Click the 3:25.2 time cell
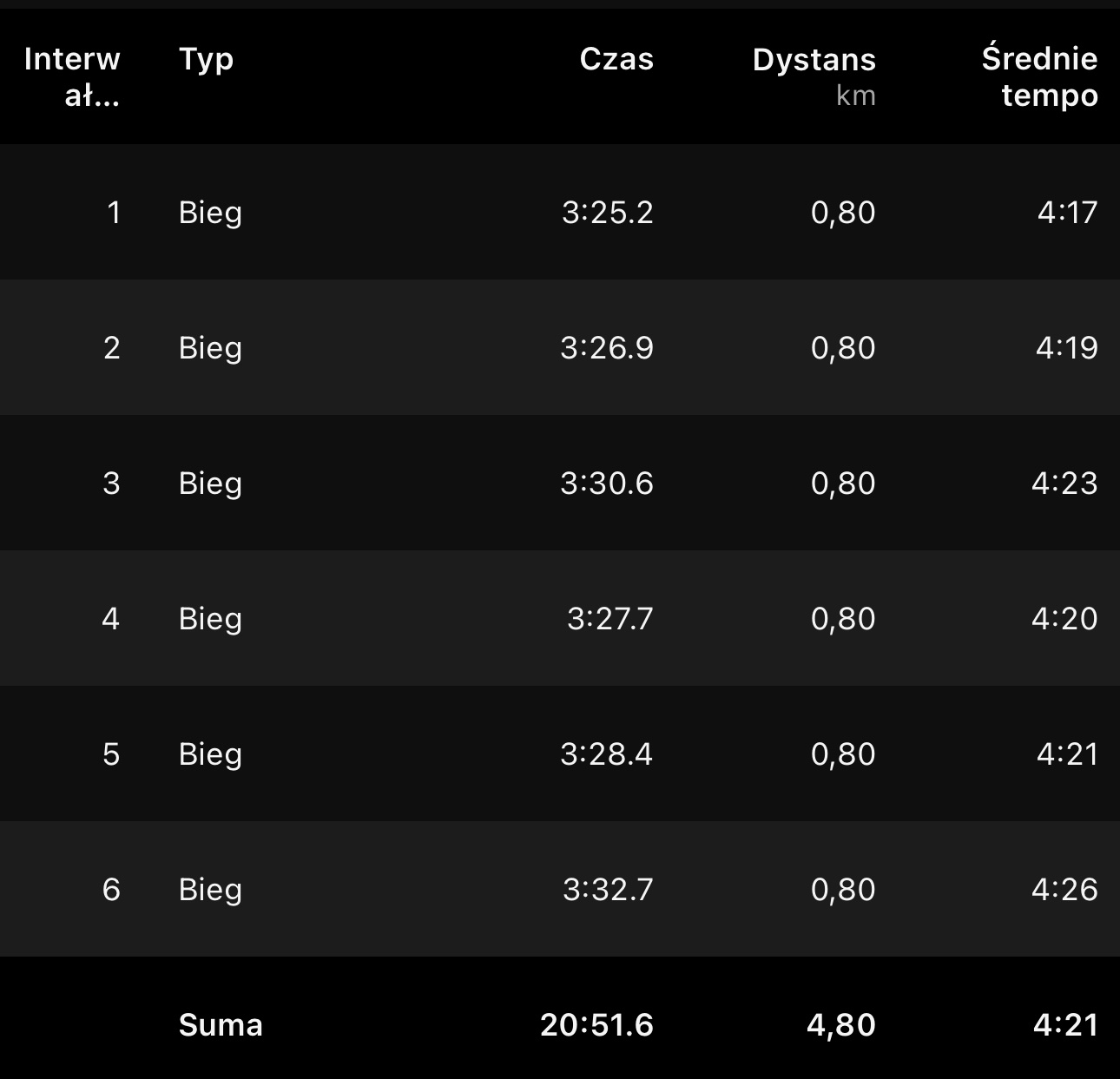The height and width of the screenshot is (1079, 1120). point(607,213)
